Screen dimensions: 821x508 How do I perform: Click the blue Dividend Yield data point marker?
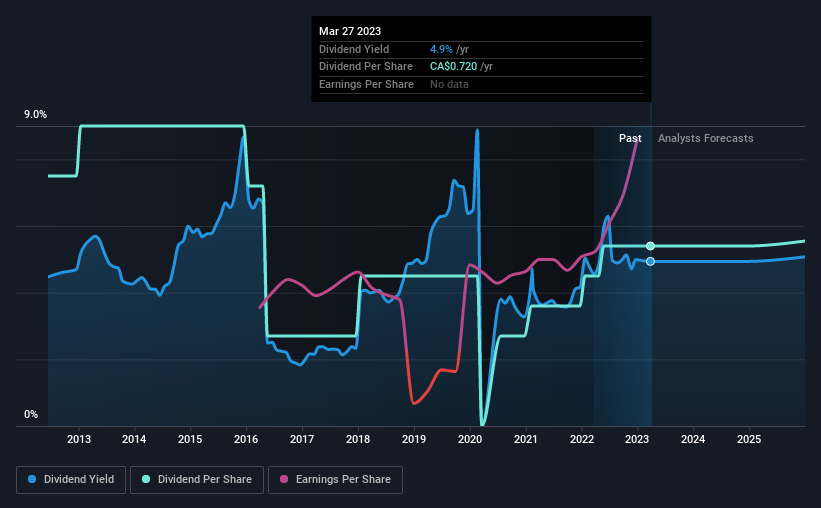pyautogui.click(x=650, y=261)
